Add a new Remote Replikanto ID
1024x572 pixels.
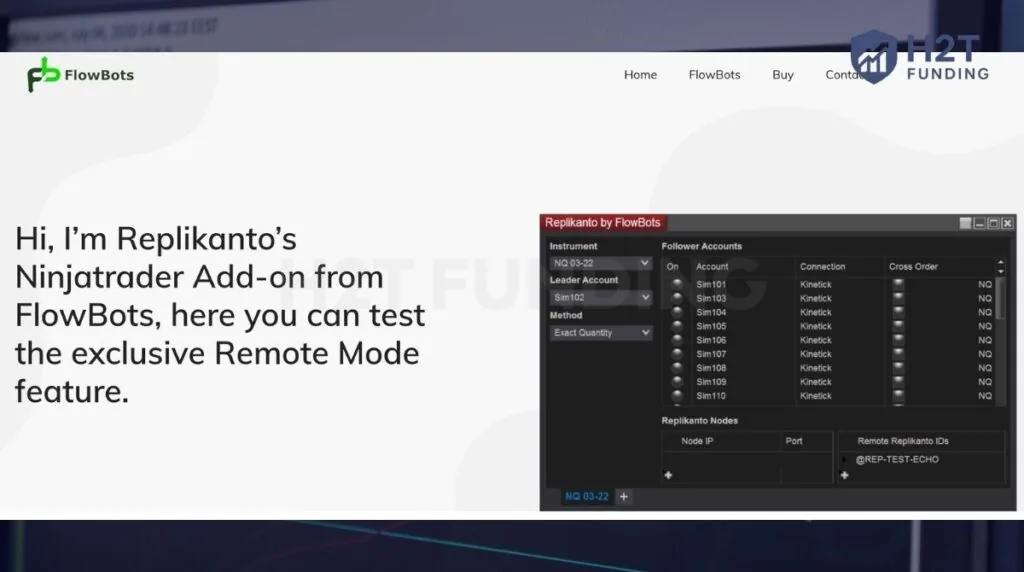[844, 475]
